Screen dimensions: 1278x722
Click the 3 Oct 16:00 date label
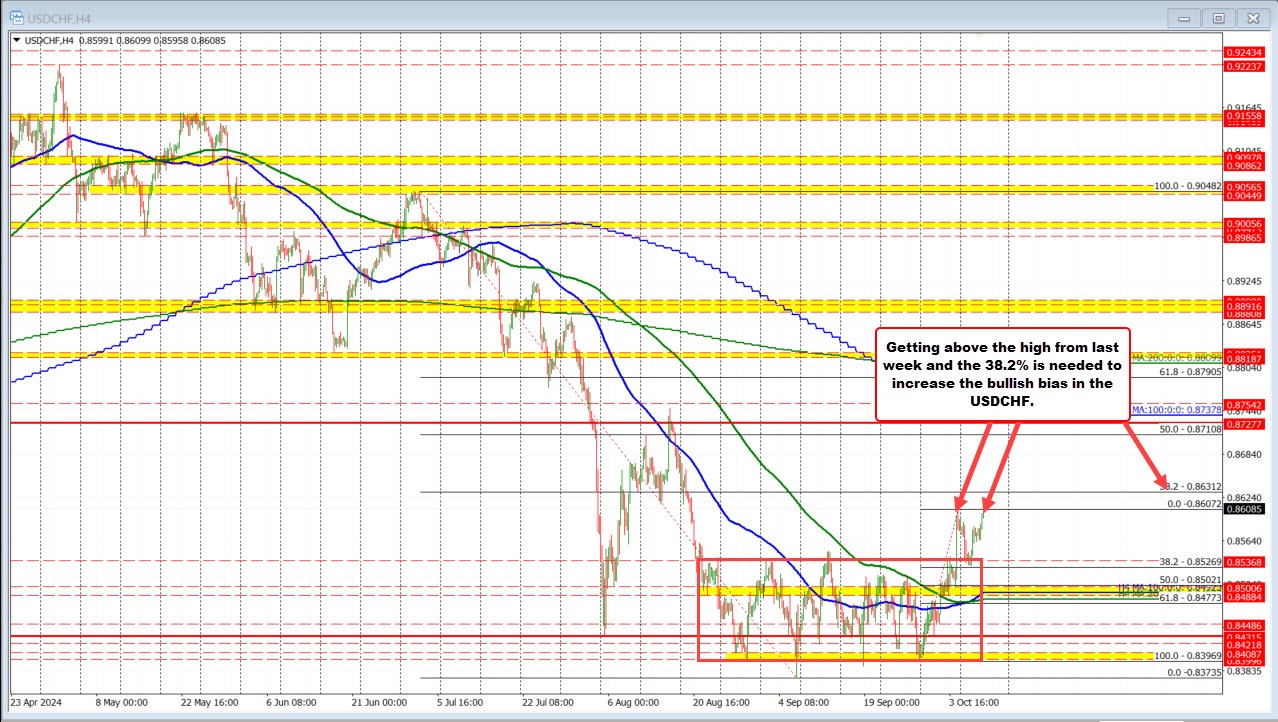click(976, 702)
